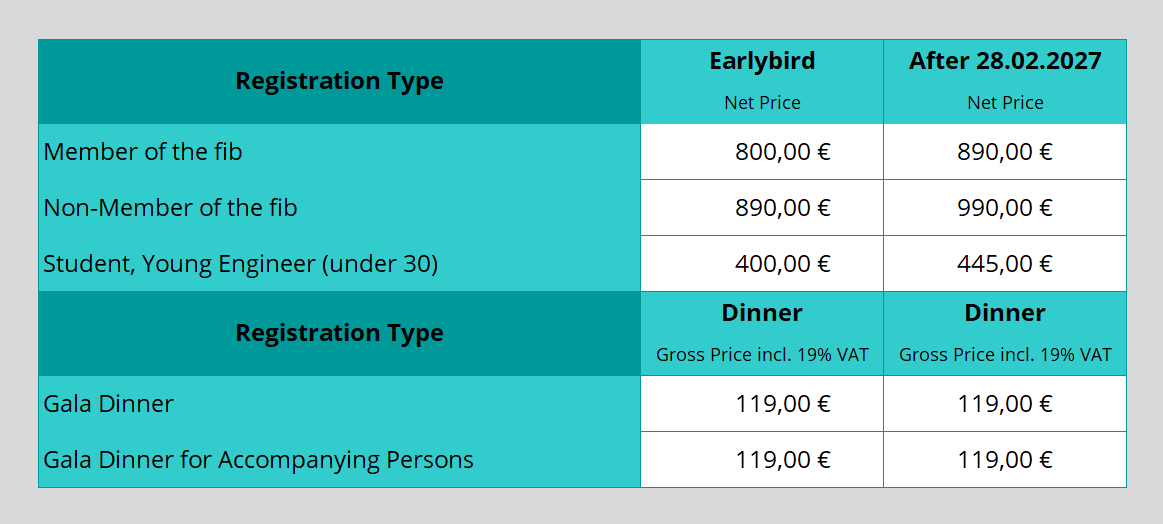Select the Gala Dinner row label

click(x=108, y=403)
